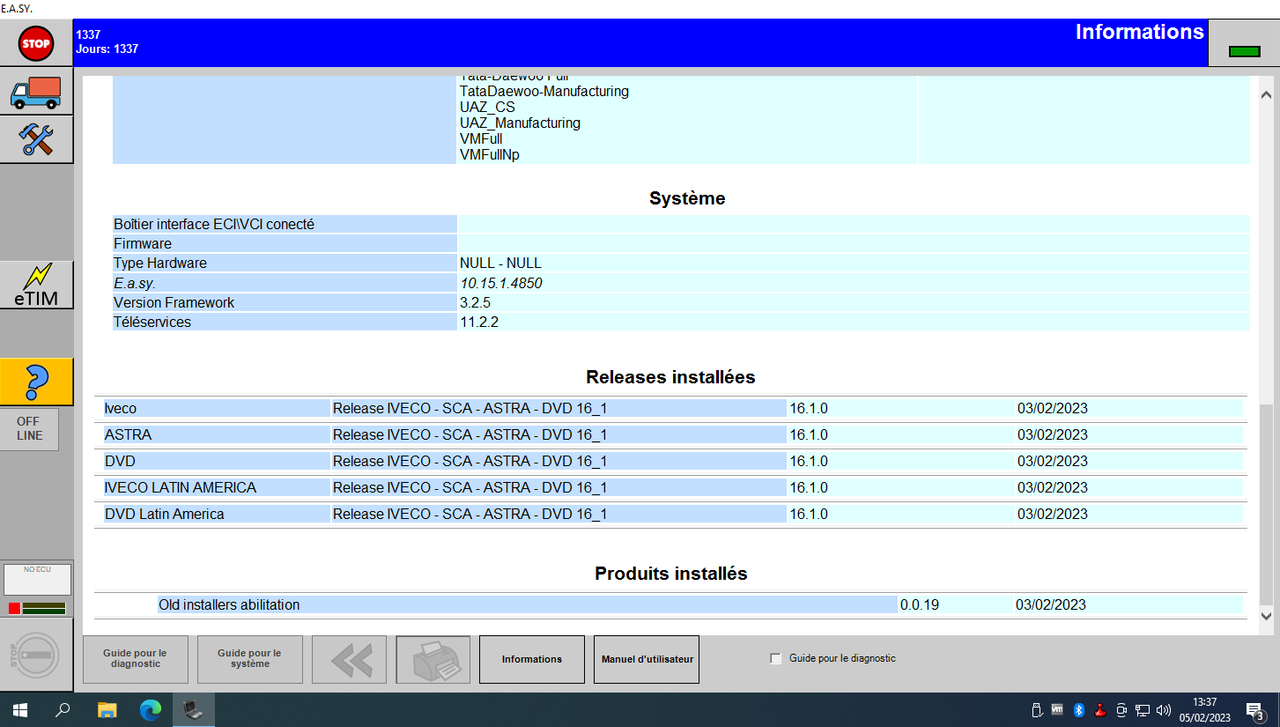Screen dimensions: 1280x727
Task: Click the scrollbar down arrow
Action: point(1267,617)
